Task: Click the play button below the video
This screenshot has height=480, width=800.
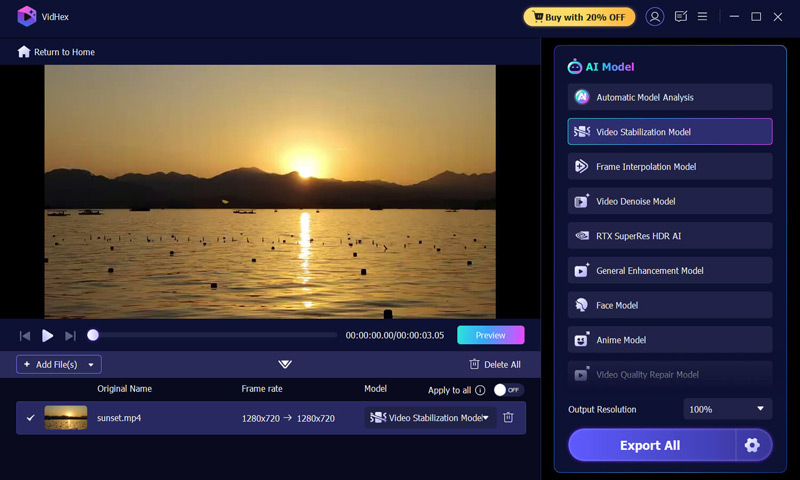Action: click(x=47, y=336)
